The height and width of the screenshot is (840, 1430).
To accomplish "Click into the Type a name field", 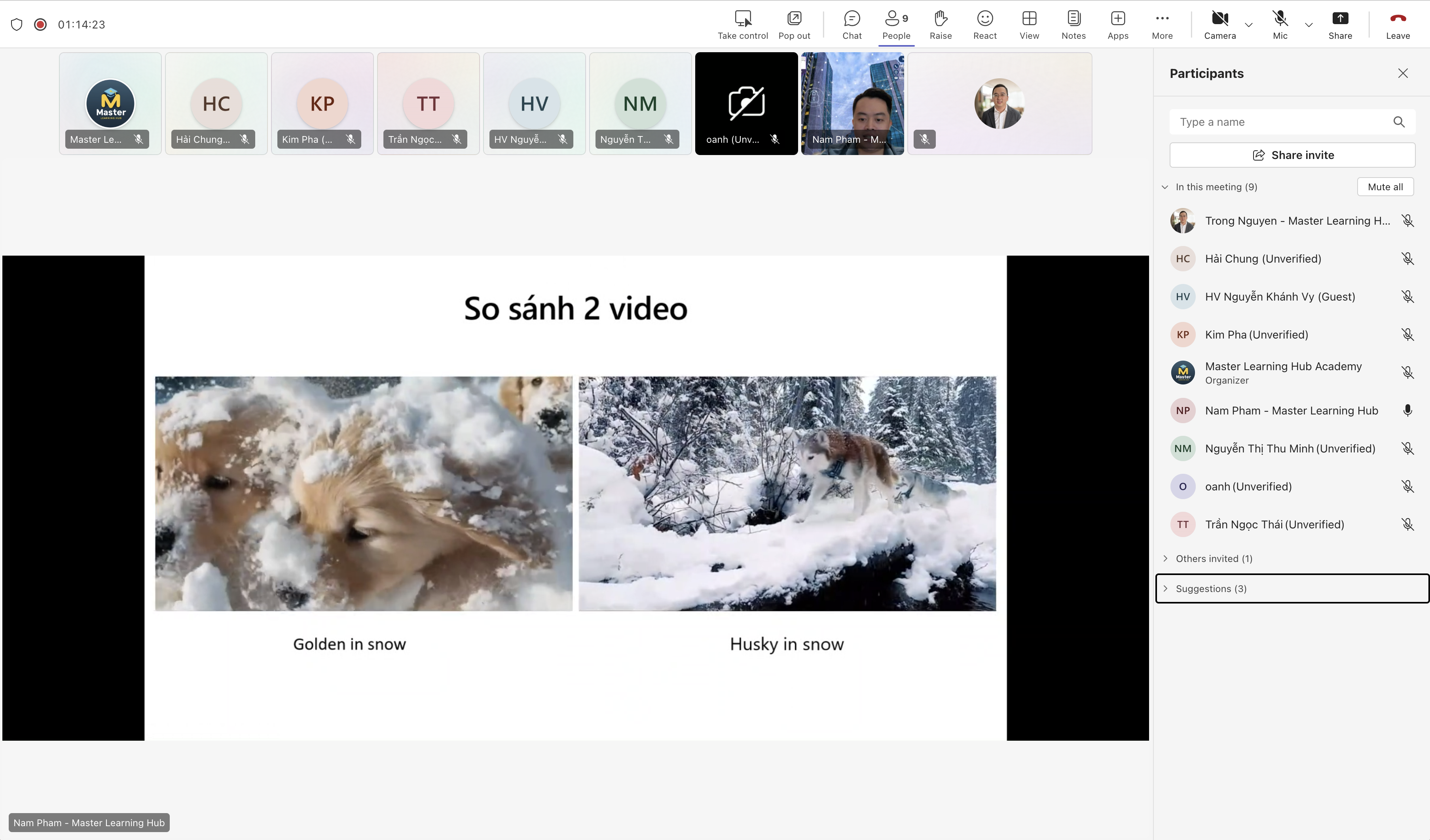I will [x=1277, y=122].
